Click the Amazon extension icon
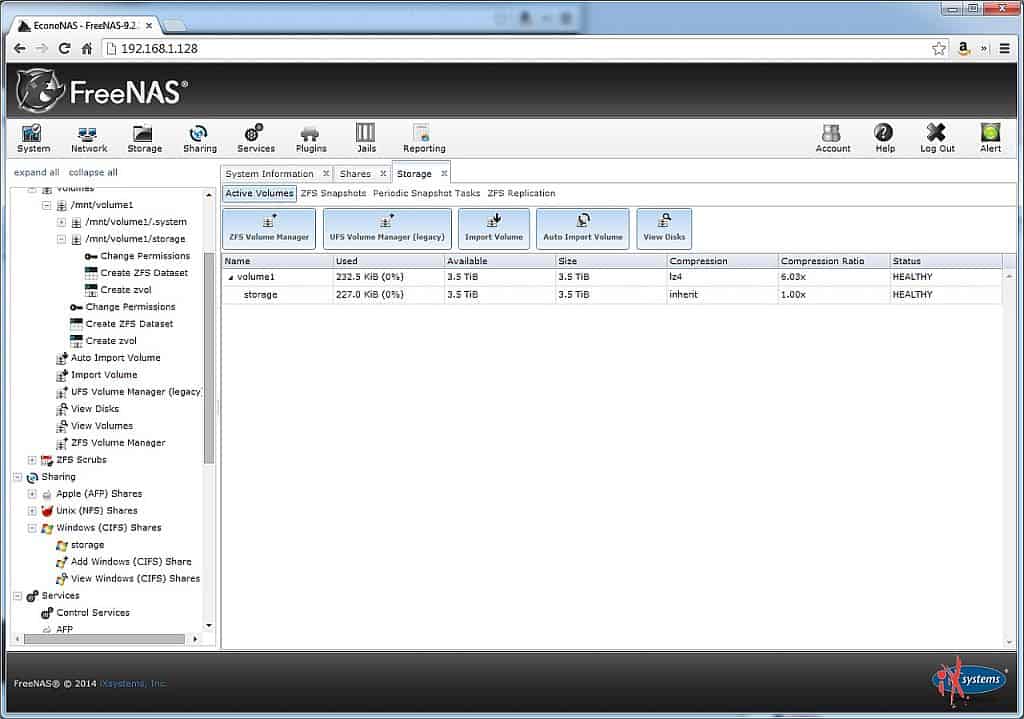 (963, 48)
